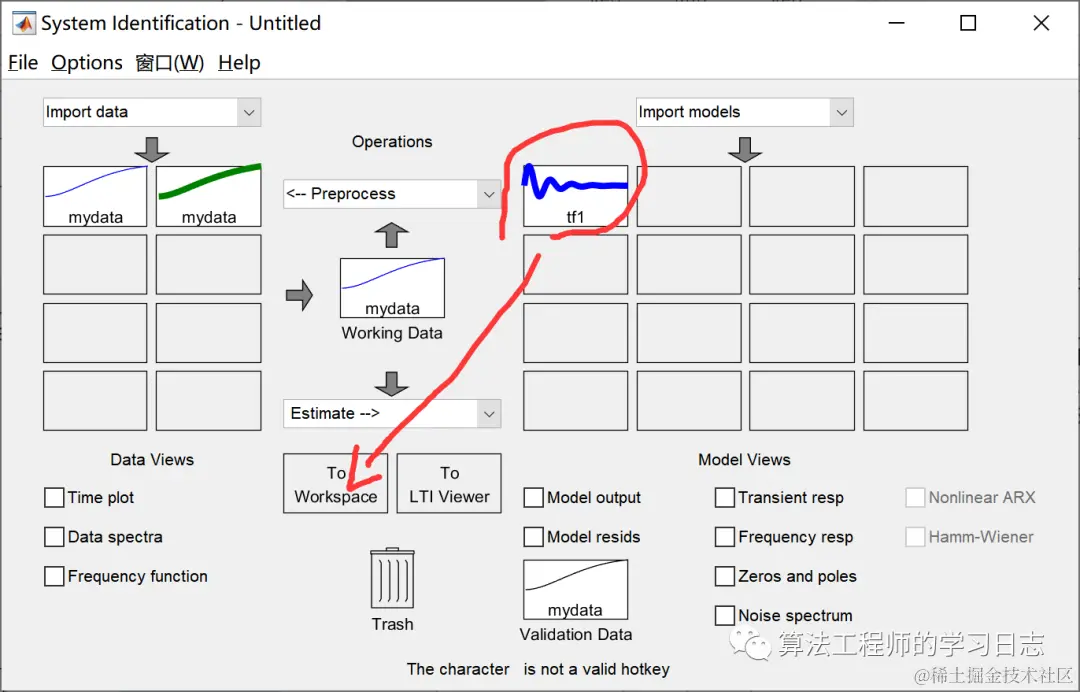Click the empty data slot below thin-line mydata
The image size is (1080, 692).
(95, 264)
